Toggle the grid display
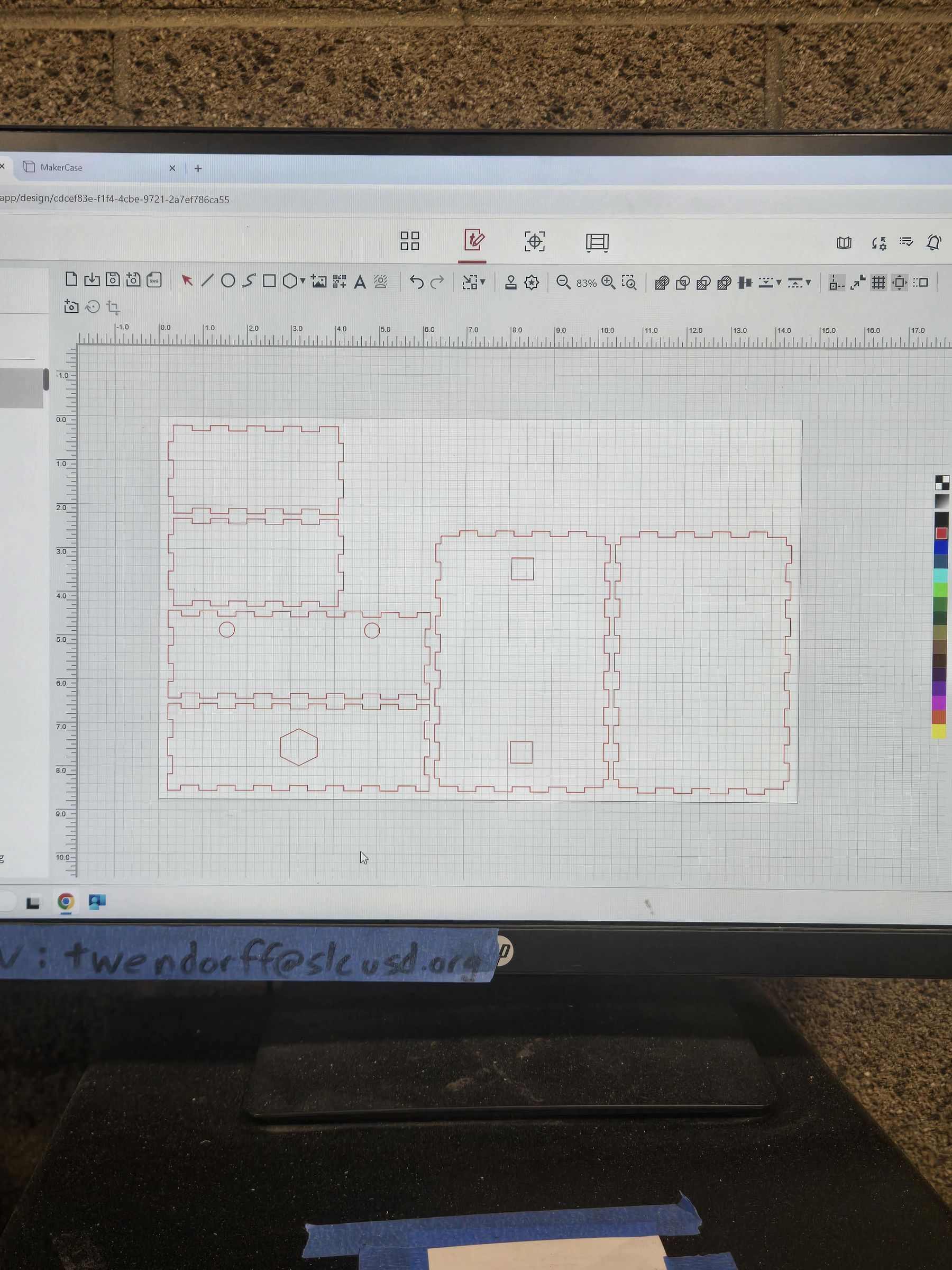This screenshot has height=1270, width=952. coord(878,283)
